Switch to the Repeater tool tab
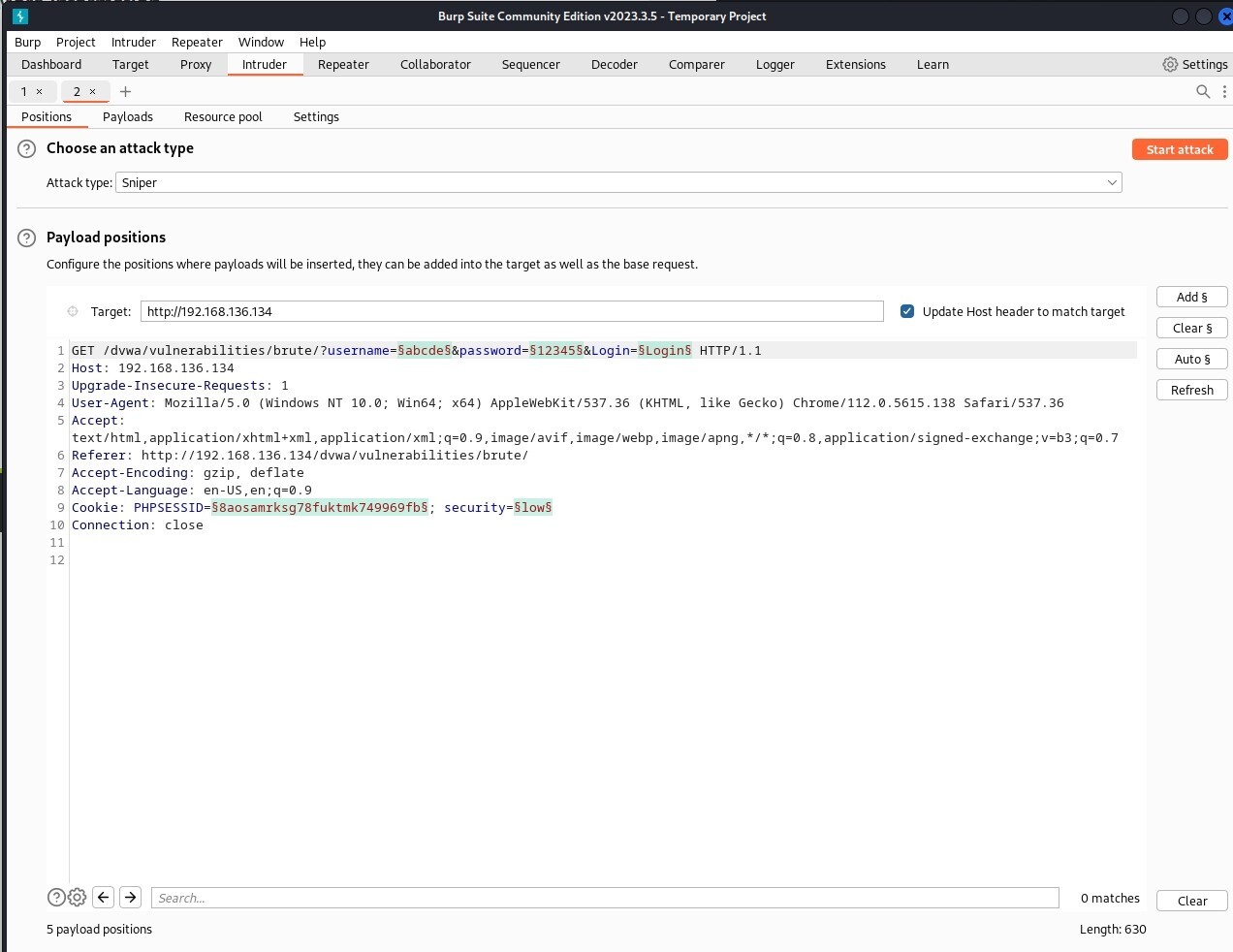Screen dimensions: 1233x952 point(343,64)
